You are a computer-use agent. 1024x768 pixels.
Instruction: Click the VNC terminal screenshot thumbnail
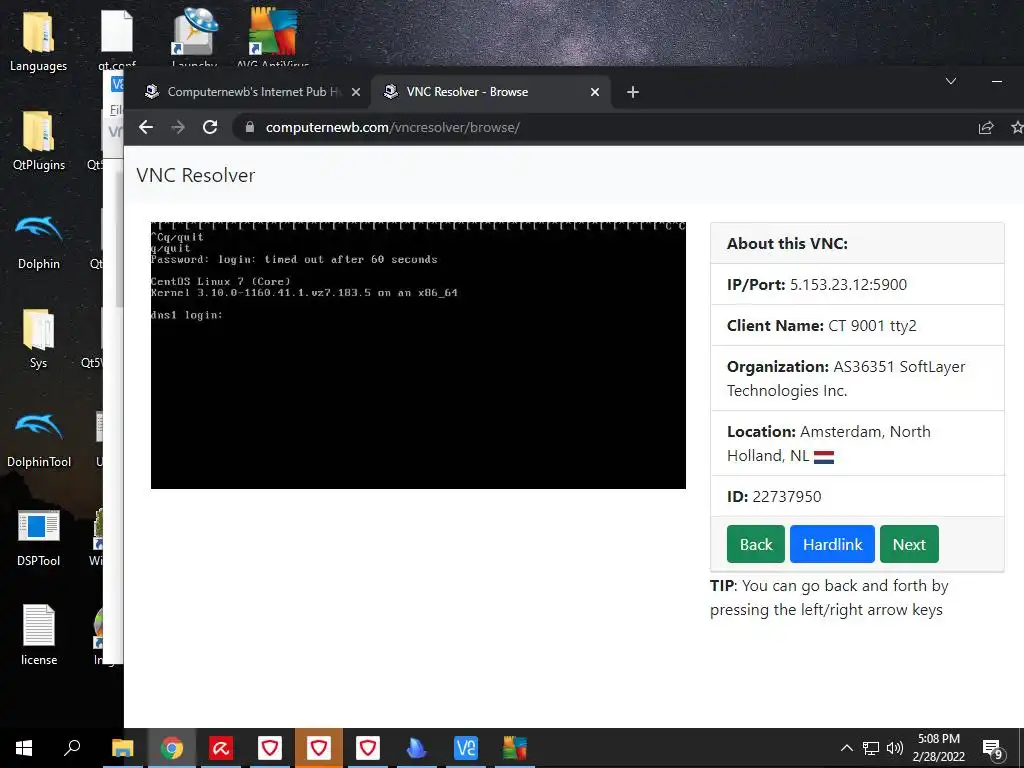coord(418,355)
